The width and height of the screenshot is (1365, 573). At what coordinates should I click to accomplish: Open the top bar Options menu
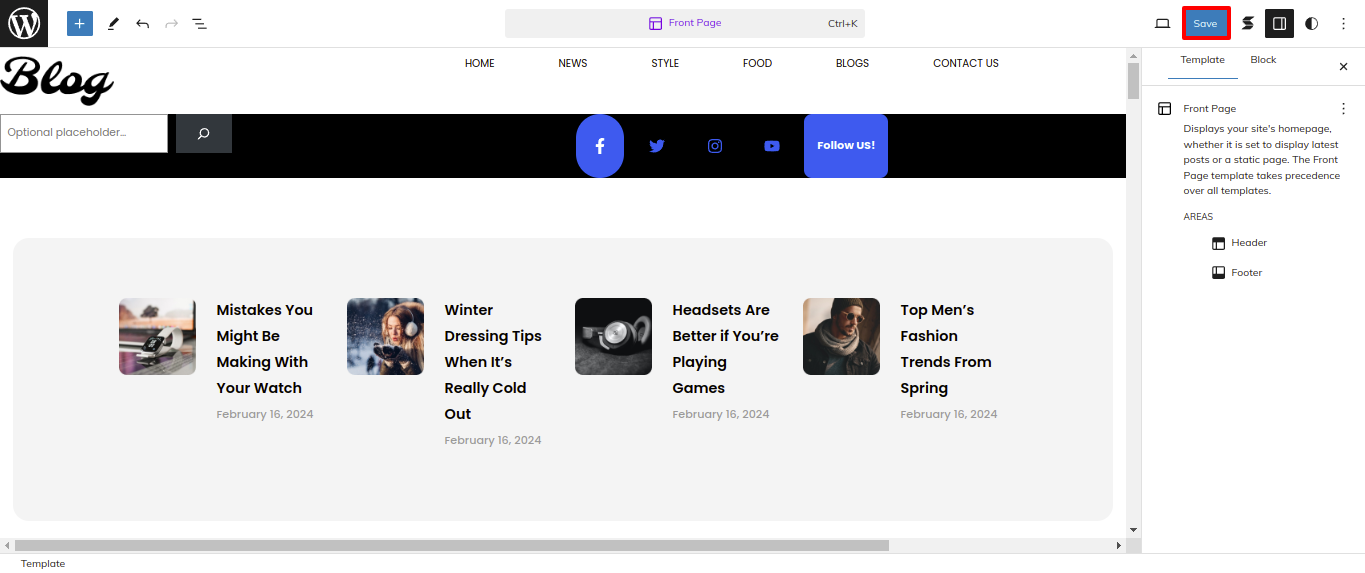click(1343, 23)
